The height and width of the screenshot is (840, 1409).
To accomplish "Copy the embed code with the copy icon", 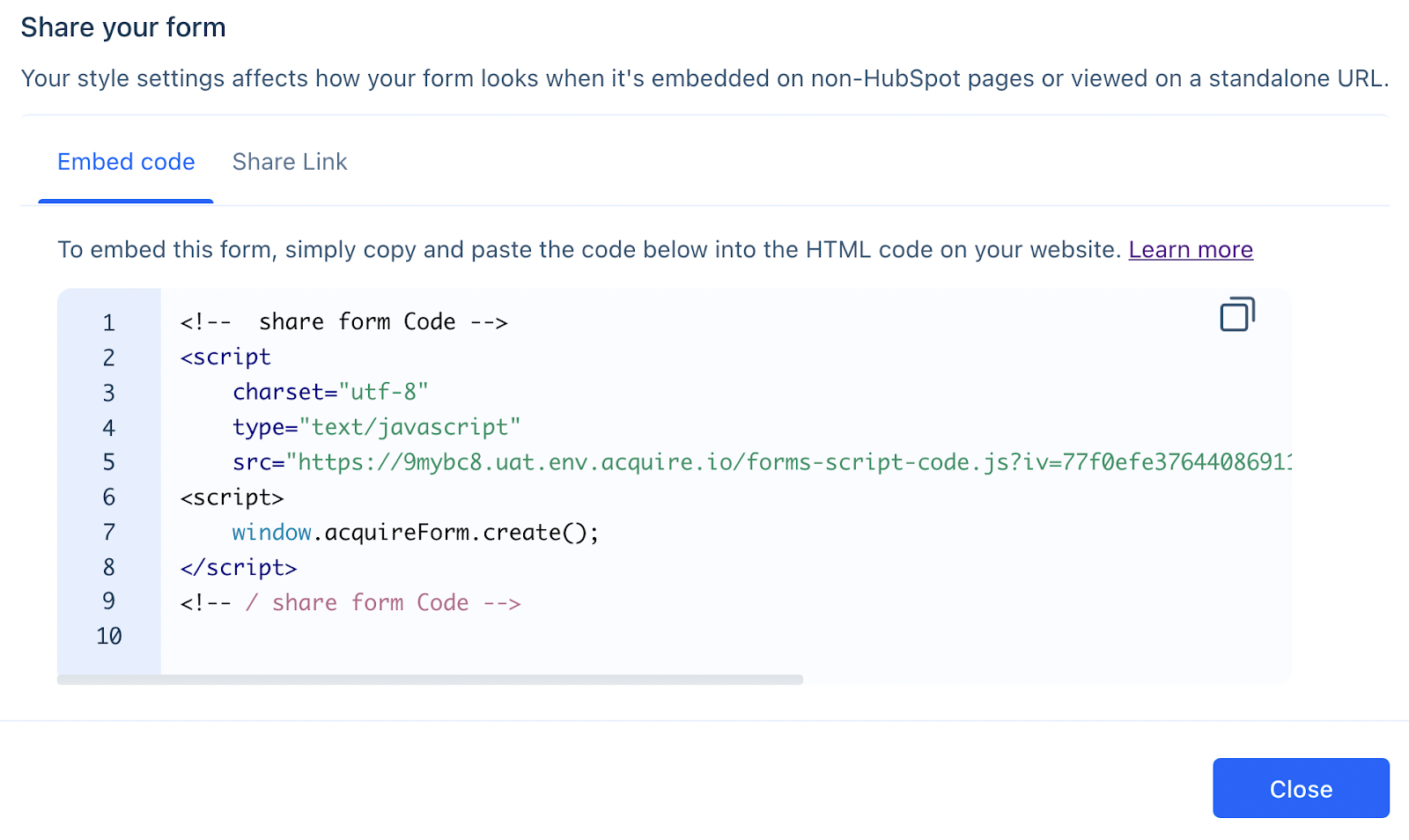I will pos(1237,314).
